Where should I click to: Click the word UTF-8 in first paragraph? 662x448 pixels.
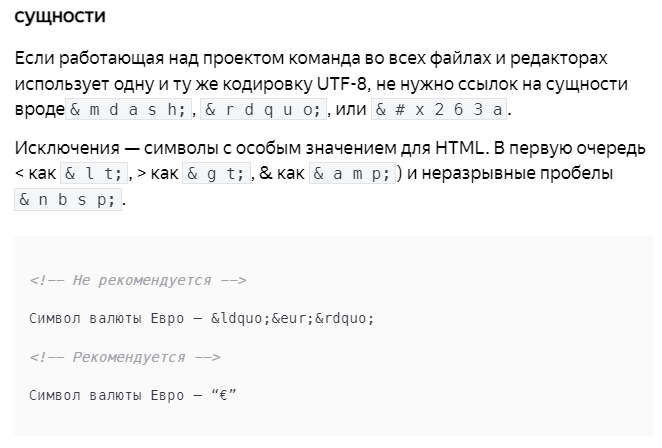[x=342, y=84]
